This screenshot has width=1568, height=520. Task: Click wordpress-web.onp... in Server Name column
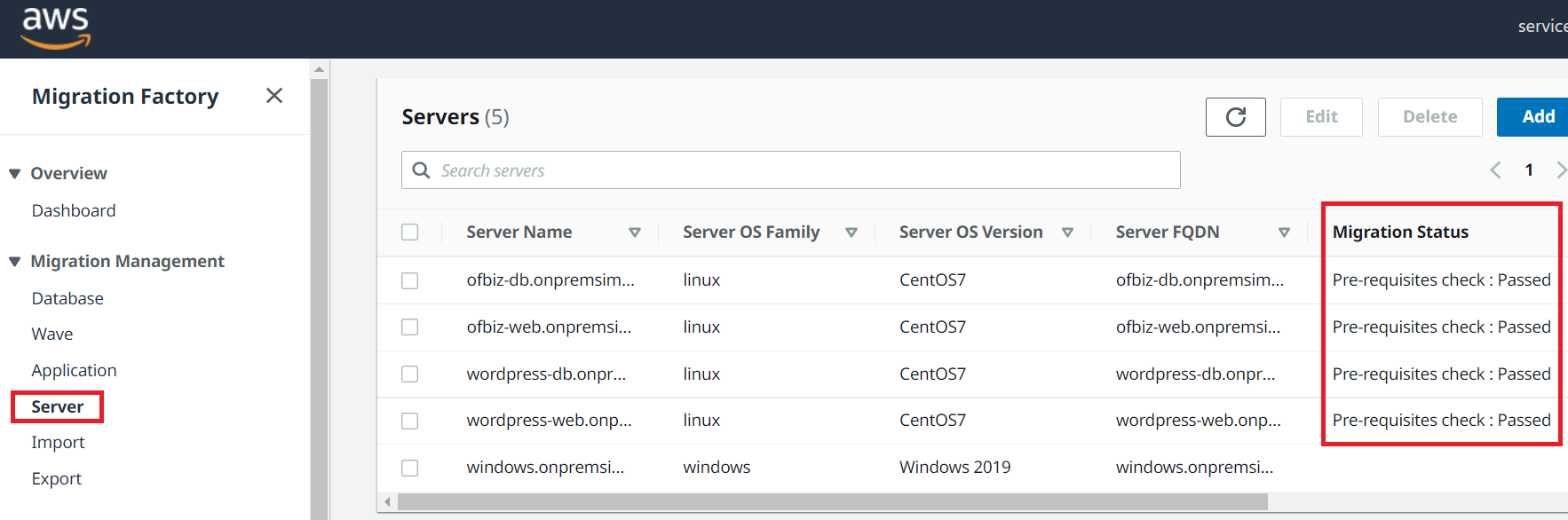[x=550, y=421]
